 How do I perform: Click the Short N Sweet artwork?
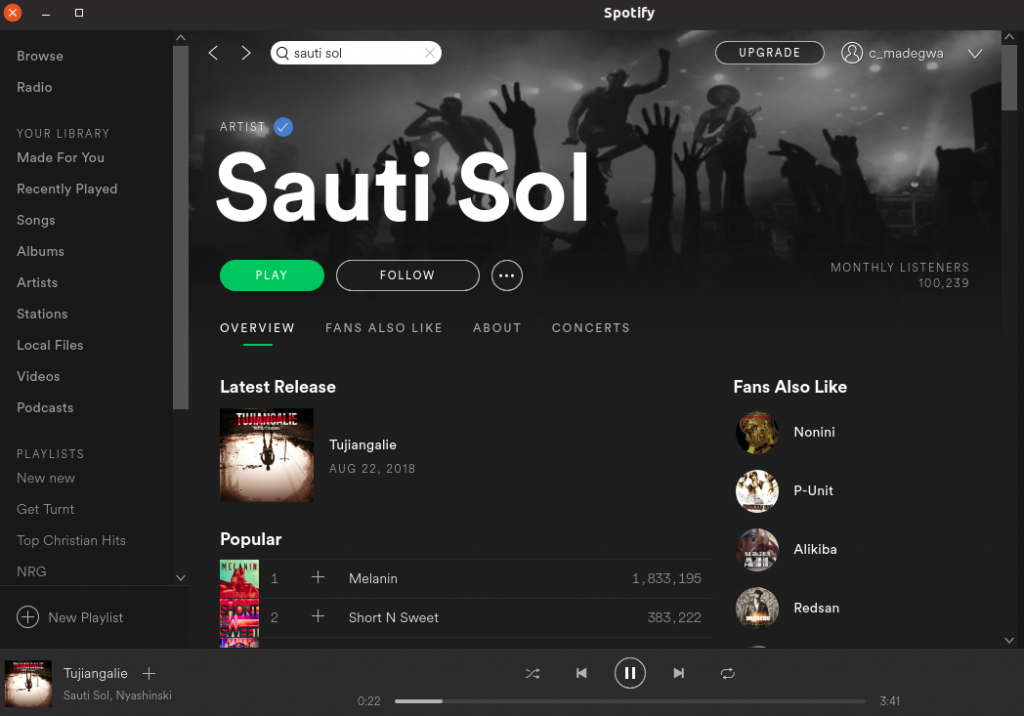pyautogui.click(x=239, y=618)
